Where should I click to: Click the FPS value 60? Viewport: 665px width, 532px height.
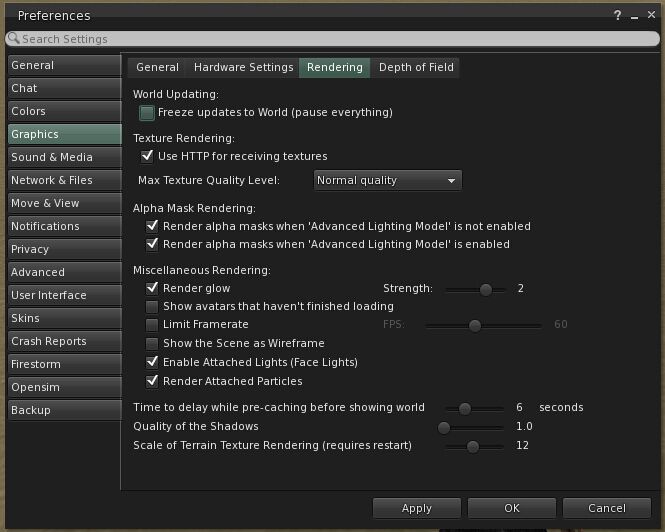tap(561, 325)
